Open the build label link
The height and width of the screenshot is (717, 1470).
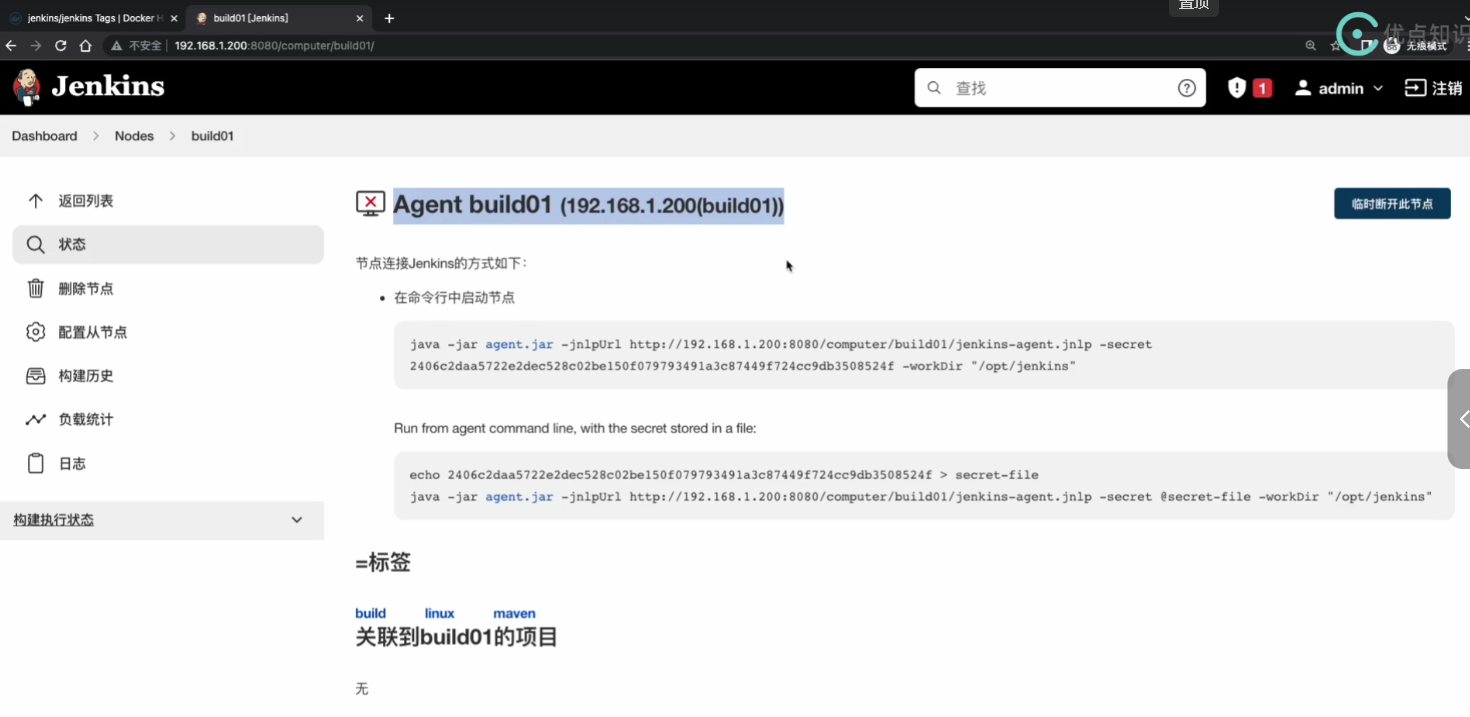[371, 613]
